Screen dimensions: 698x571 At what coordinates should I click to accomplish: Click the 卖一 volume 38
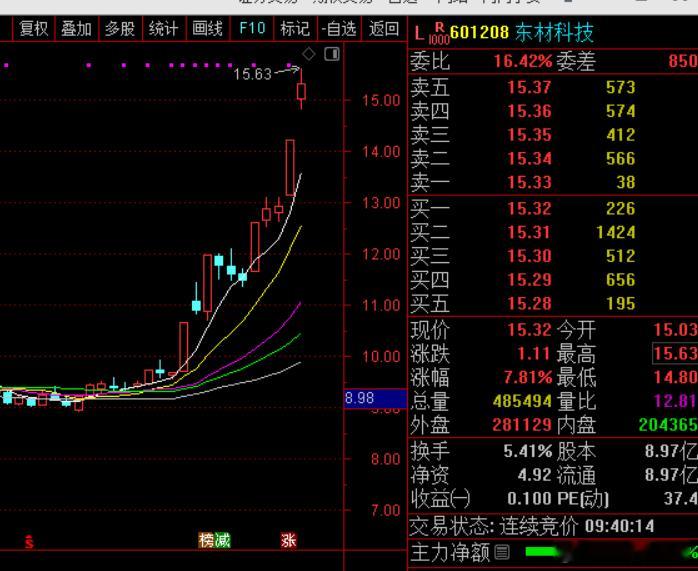(x=626, y=182)
